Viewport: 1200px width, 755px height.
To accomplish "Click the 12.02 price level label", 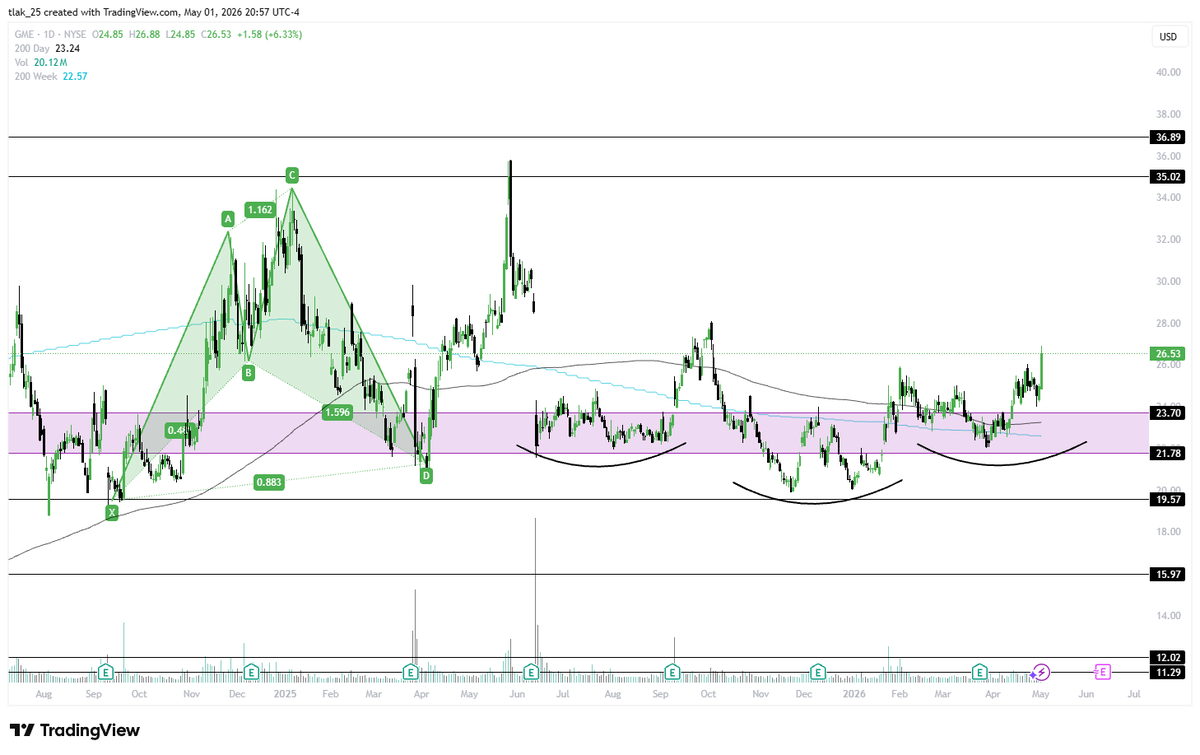I will (x=1168, y=658).
